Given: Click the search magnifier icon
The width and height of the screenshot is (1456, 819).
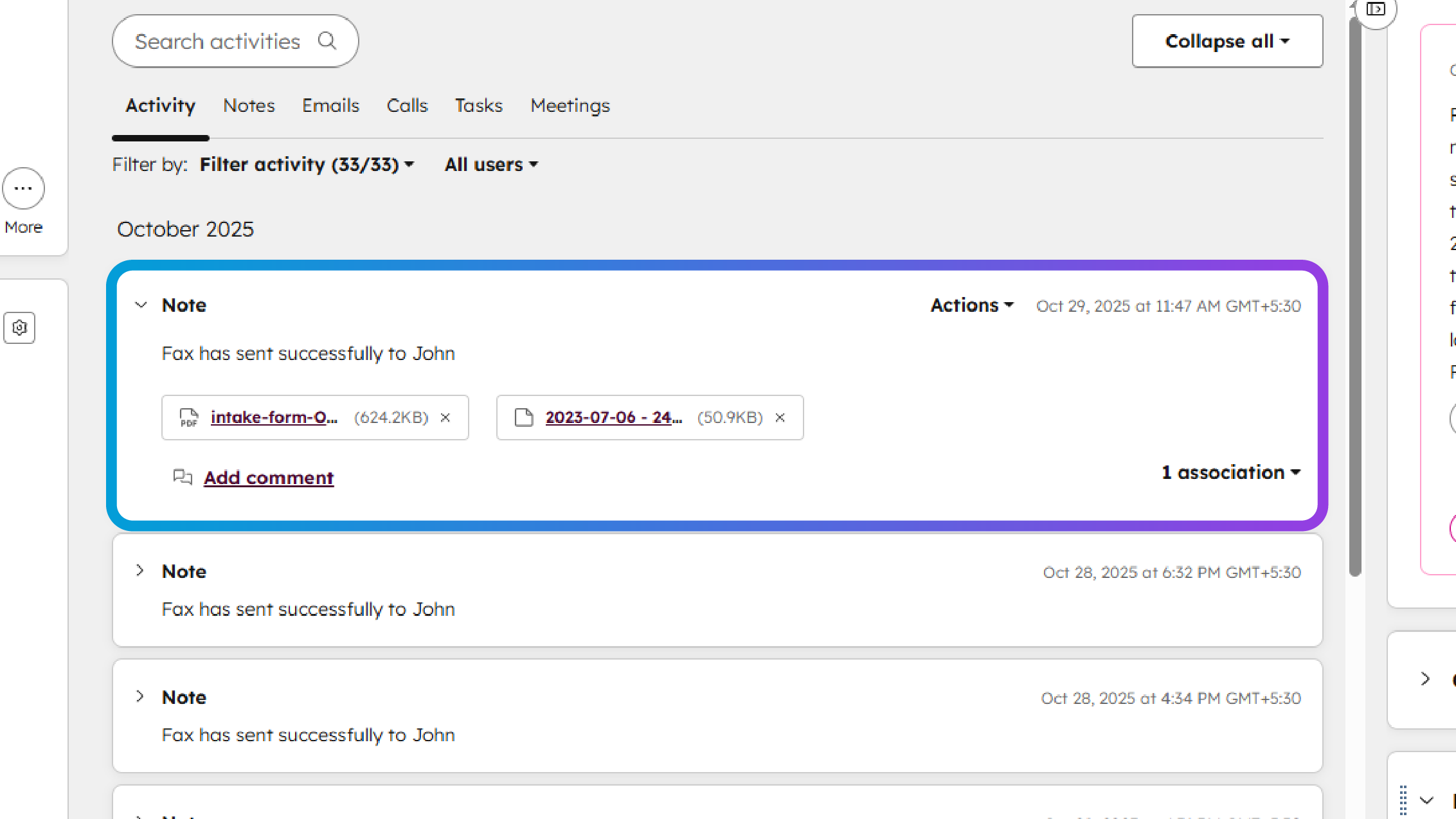Looking at the screenshot, I should tap(327, 41).
